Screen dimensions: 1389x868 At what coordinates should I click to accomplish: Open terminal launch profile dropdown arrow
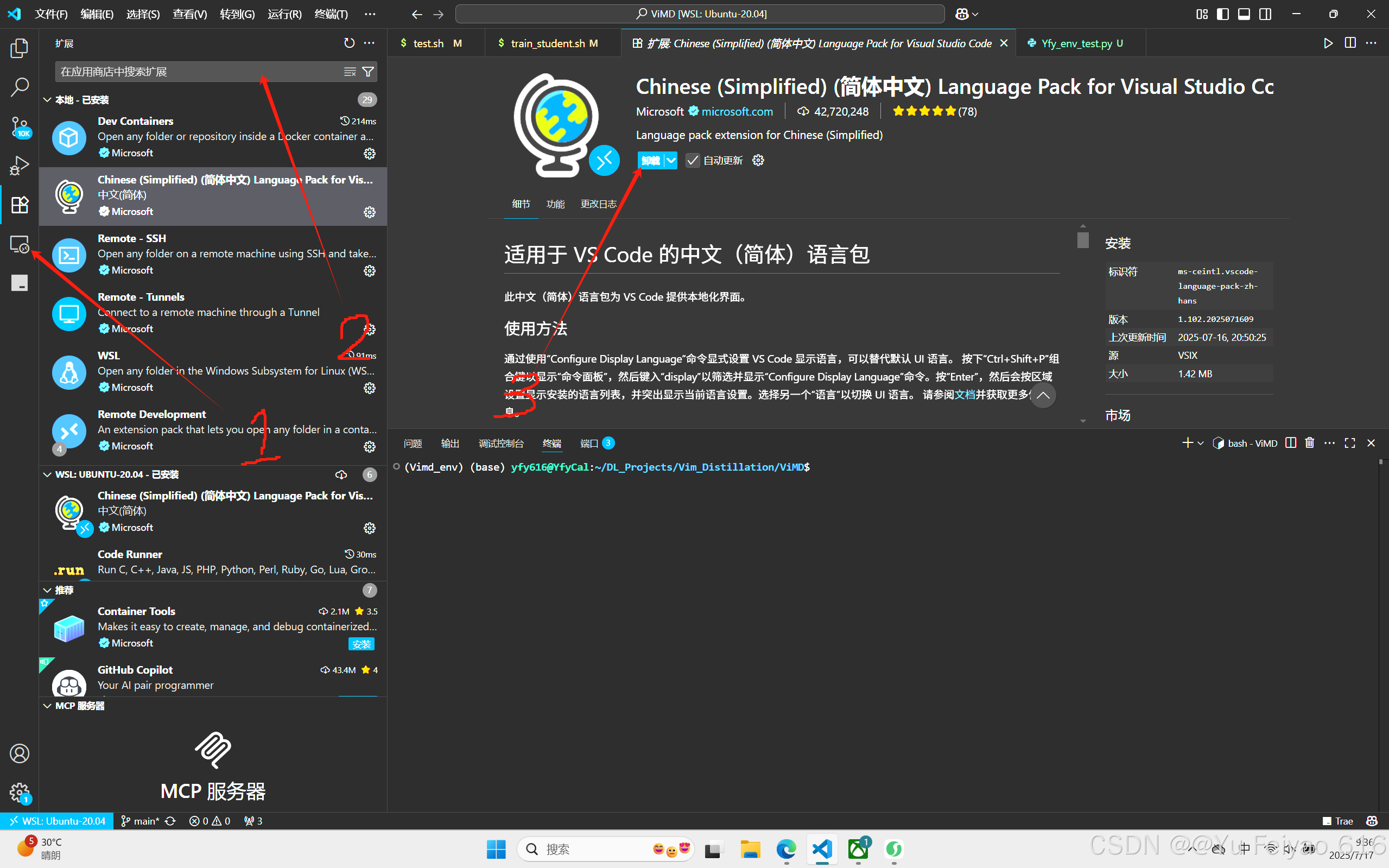(1200, 442)
